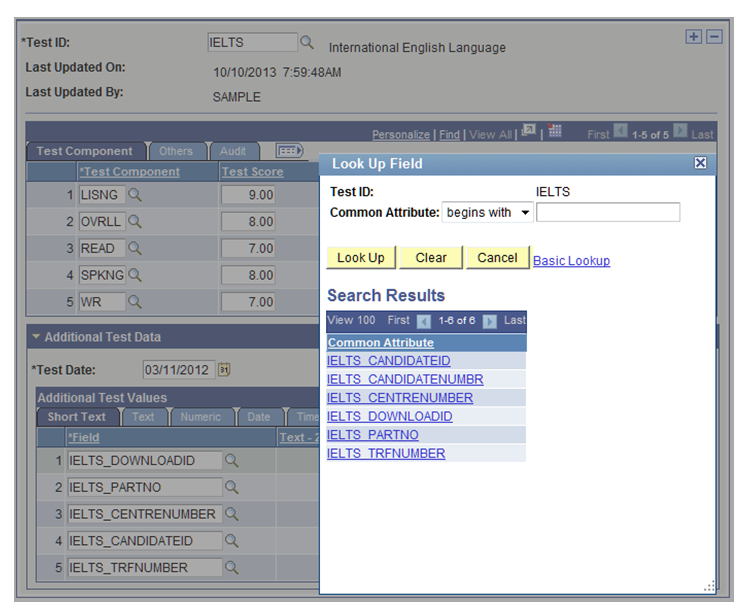
Task: Sort by Field column header
Action: (x=84, y=438)
